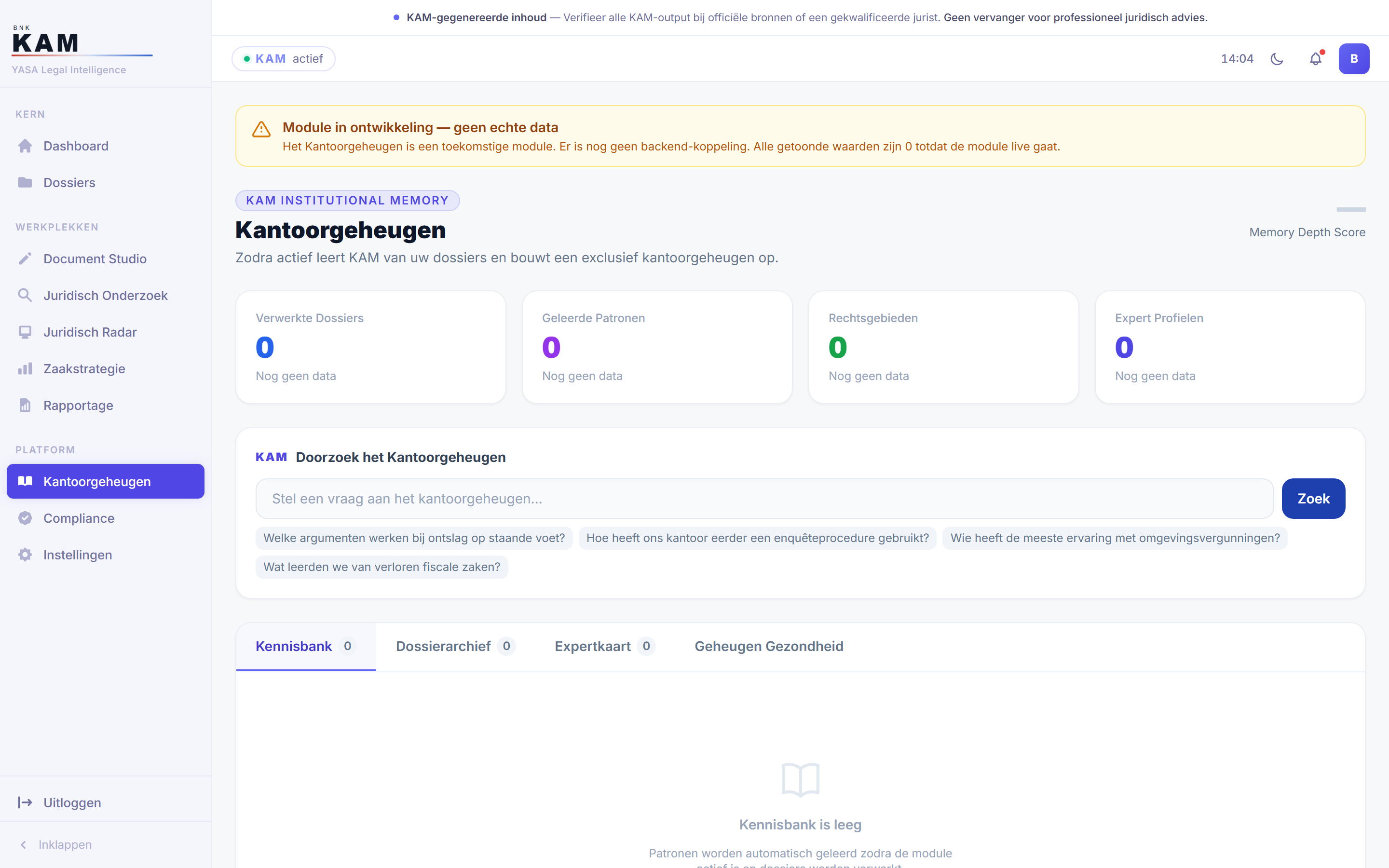Select suggestion about verloren fiscale zaken
Image resolution: width=1389 pixels, height=868 pixels.
coord(381,567)
